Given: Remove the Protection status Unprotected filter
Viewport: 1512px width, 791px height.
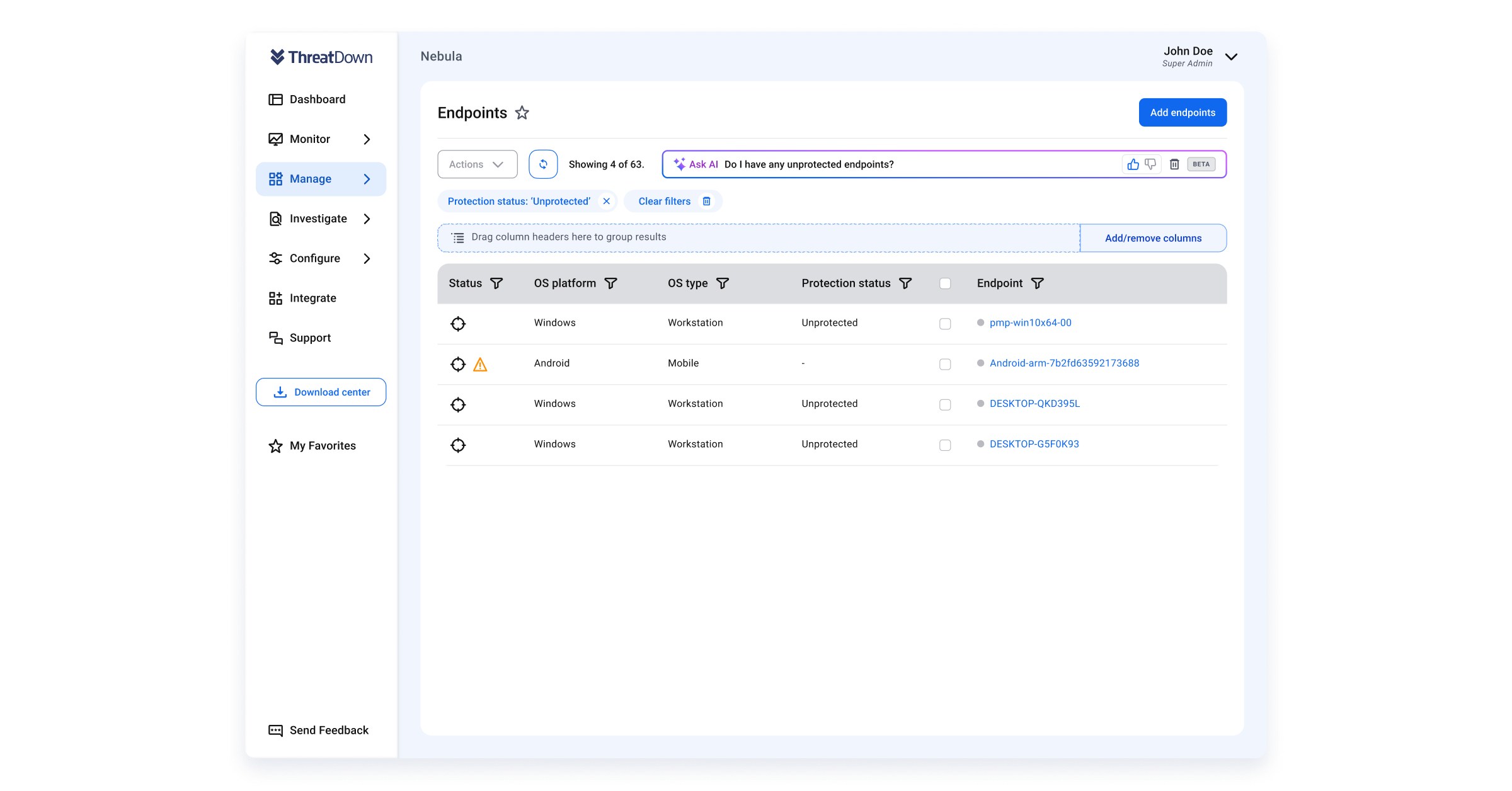Looking at the screenshot, I should 607,202.
